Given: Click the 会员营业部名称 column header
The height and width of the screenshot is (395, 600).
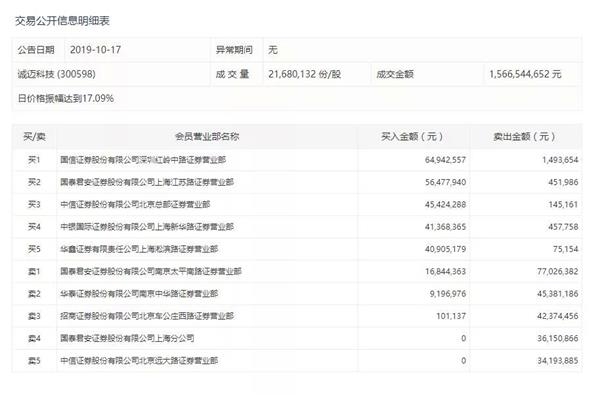Looking at the screenshot, I should (207, 137).
